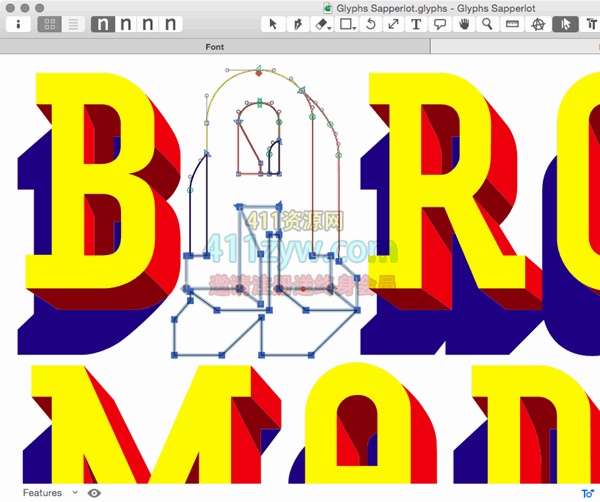Select the Measurement ruler tool

pos(512,24)
